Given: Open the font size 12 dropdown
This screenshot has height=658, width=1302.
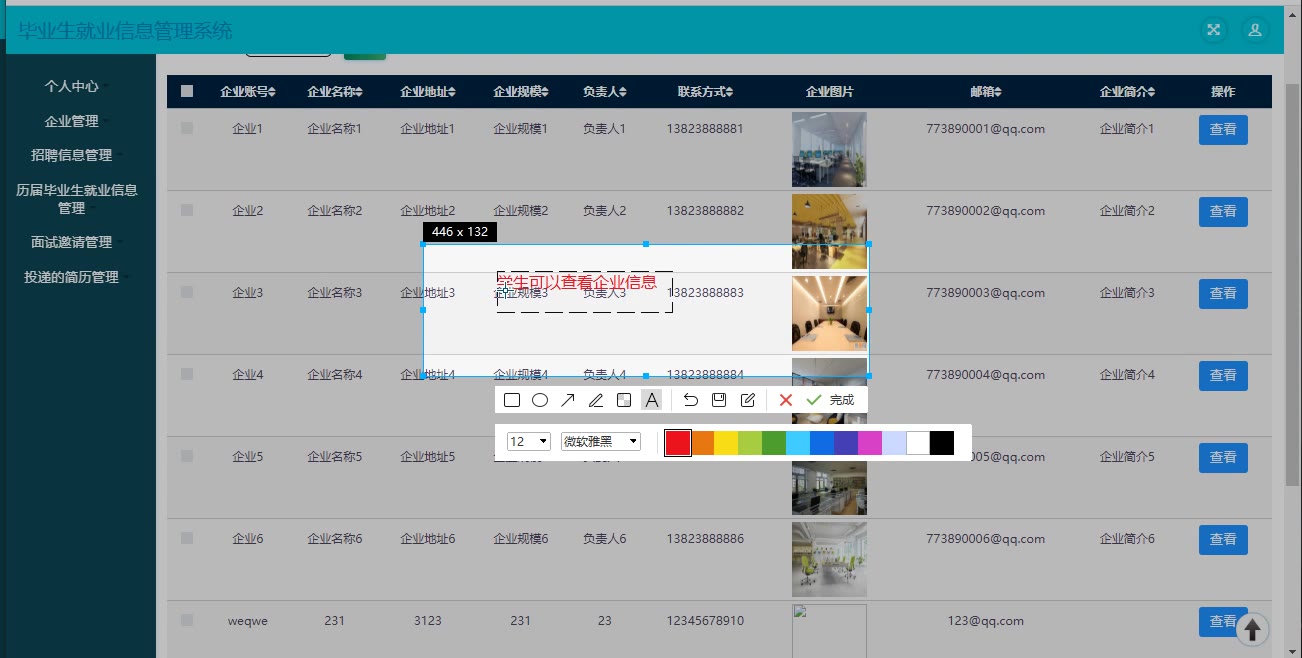Looking at the screenshot, I should (529, 442).
